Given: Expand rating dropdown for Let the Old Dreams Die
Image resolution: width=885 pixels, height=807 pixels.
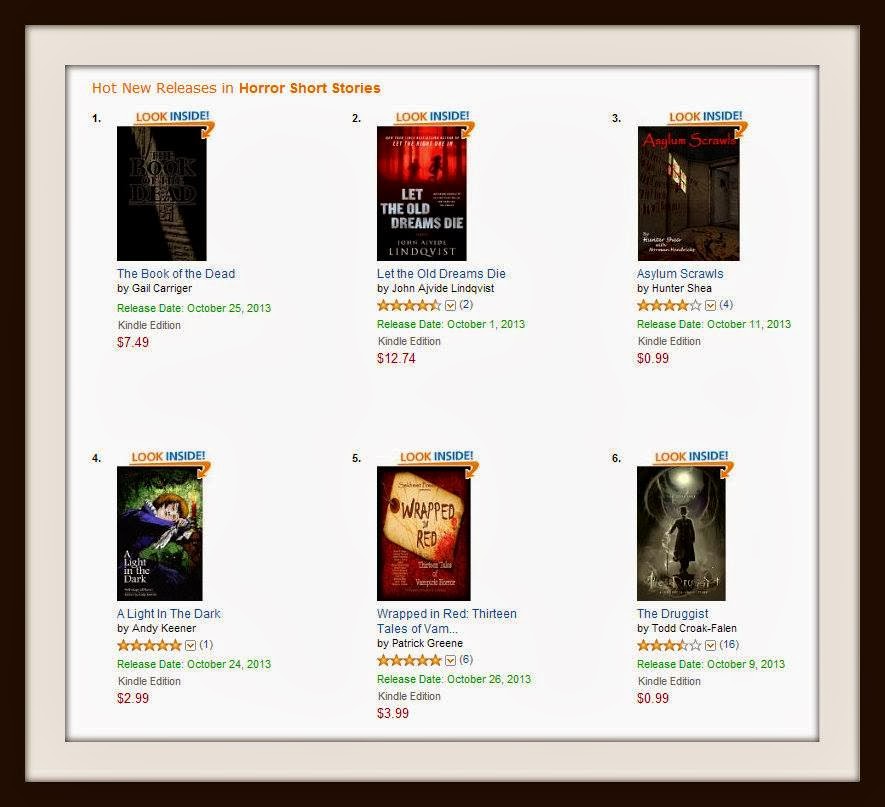Looking at the screenshot, I should (x=450, y=305).
